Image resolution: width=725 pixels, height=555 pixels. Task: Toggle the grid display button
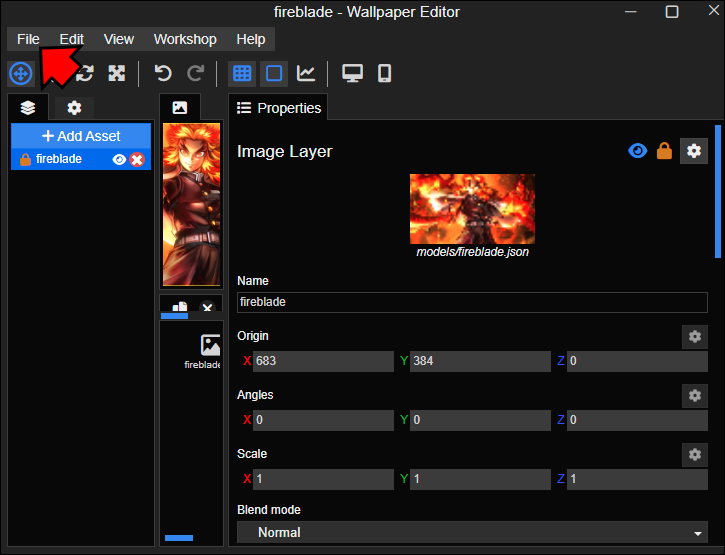point(241,73)
